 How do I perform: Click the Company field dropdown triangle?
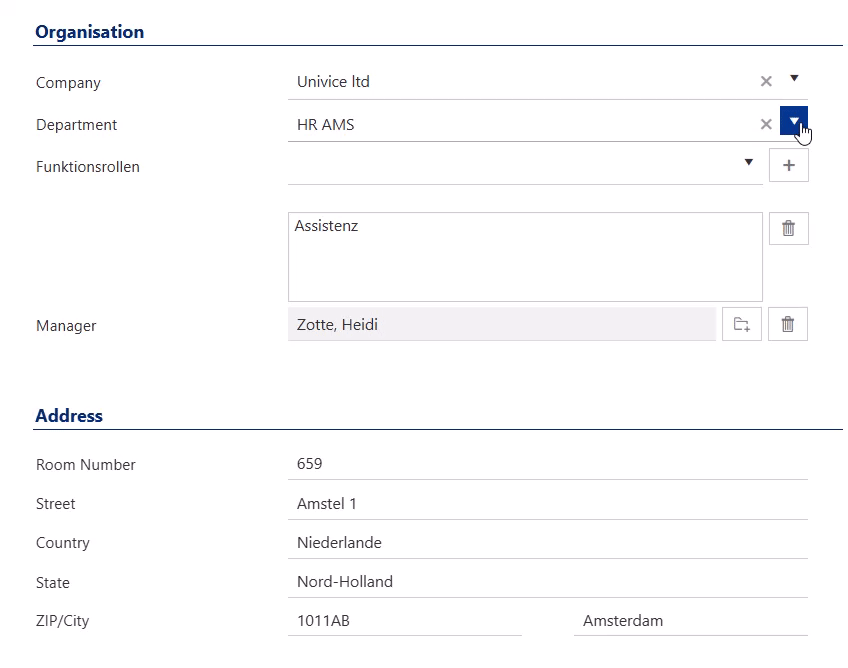[x=793, y=79]
